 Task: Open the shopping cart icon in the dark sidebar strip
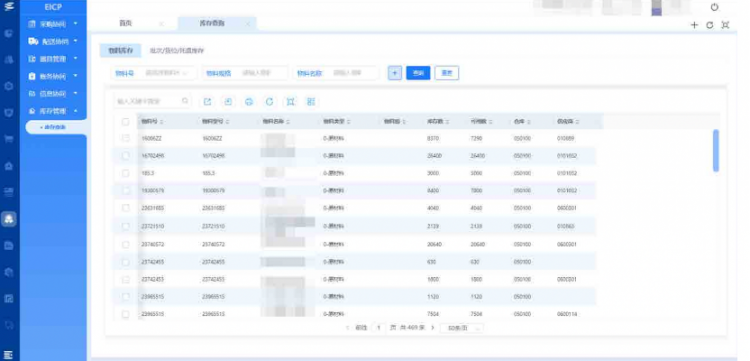click(9, 139)
